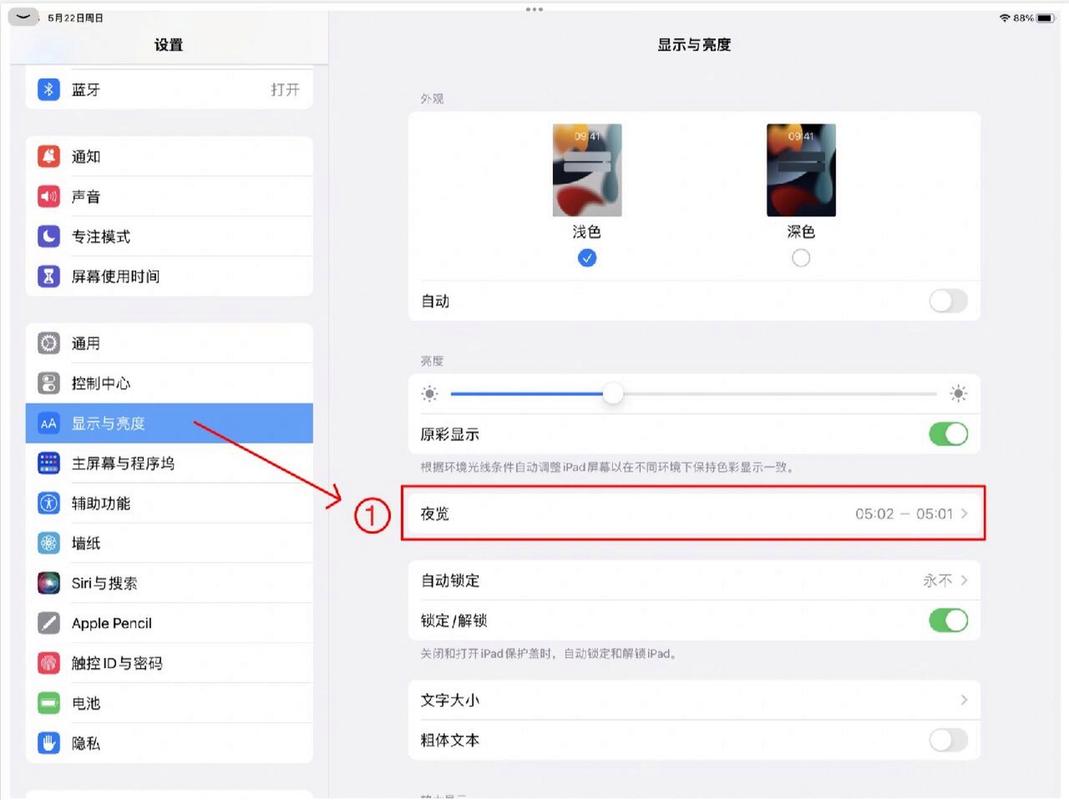Tap the three-dot multitasking icon at top
The height and width of the screenshot is (800, 1069).
coord(534,10)
